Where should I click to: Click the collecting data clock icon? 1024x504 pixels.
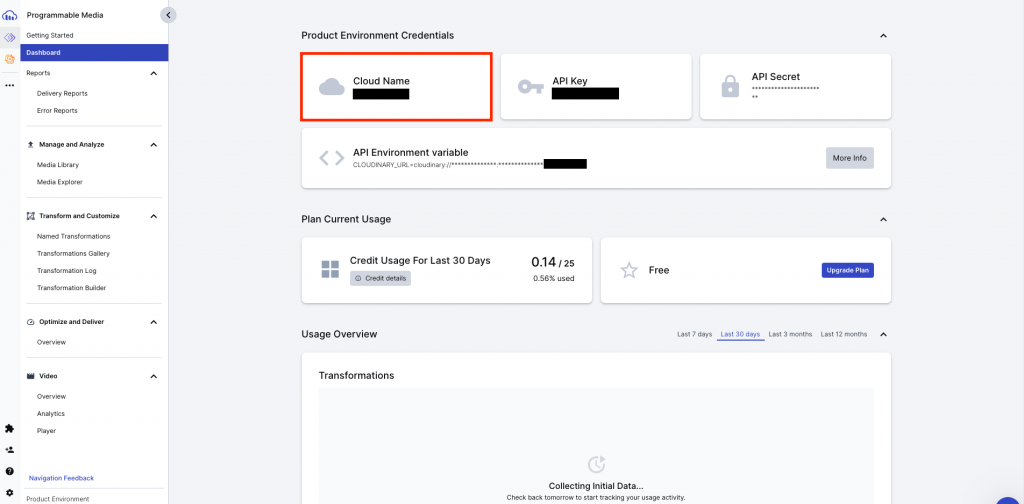(596, 464)
